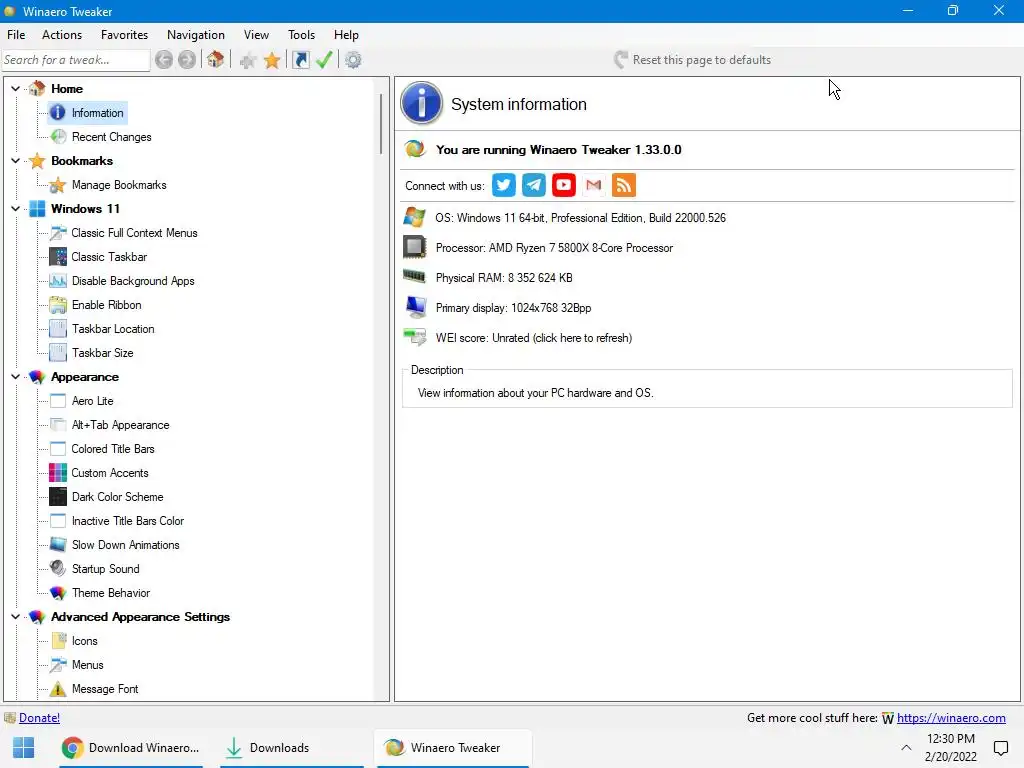Select Taskbar Location tree item
The width and height of the screenshot is (1024, 768).
(113, 329)
